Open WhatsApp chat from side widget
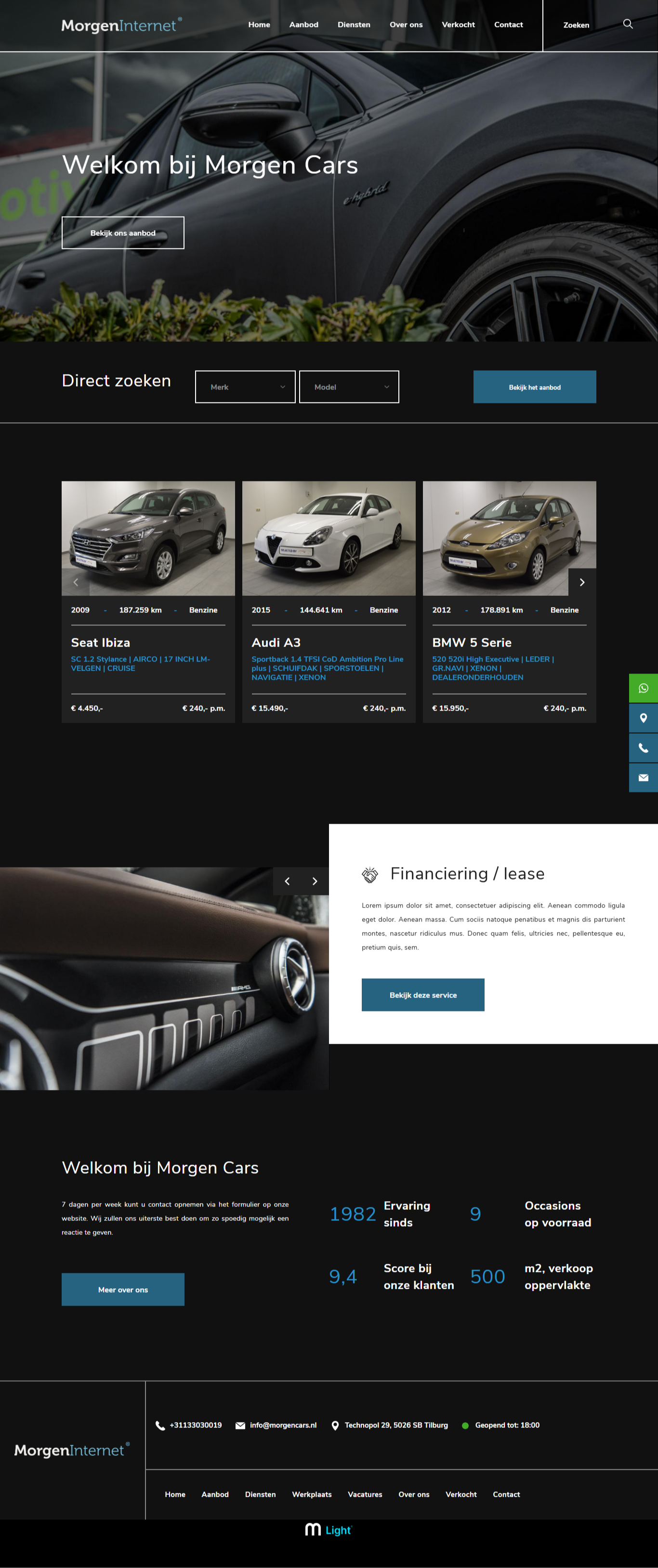This screenshot has width=658, height=1568. 643,688
